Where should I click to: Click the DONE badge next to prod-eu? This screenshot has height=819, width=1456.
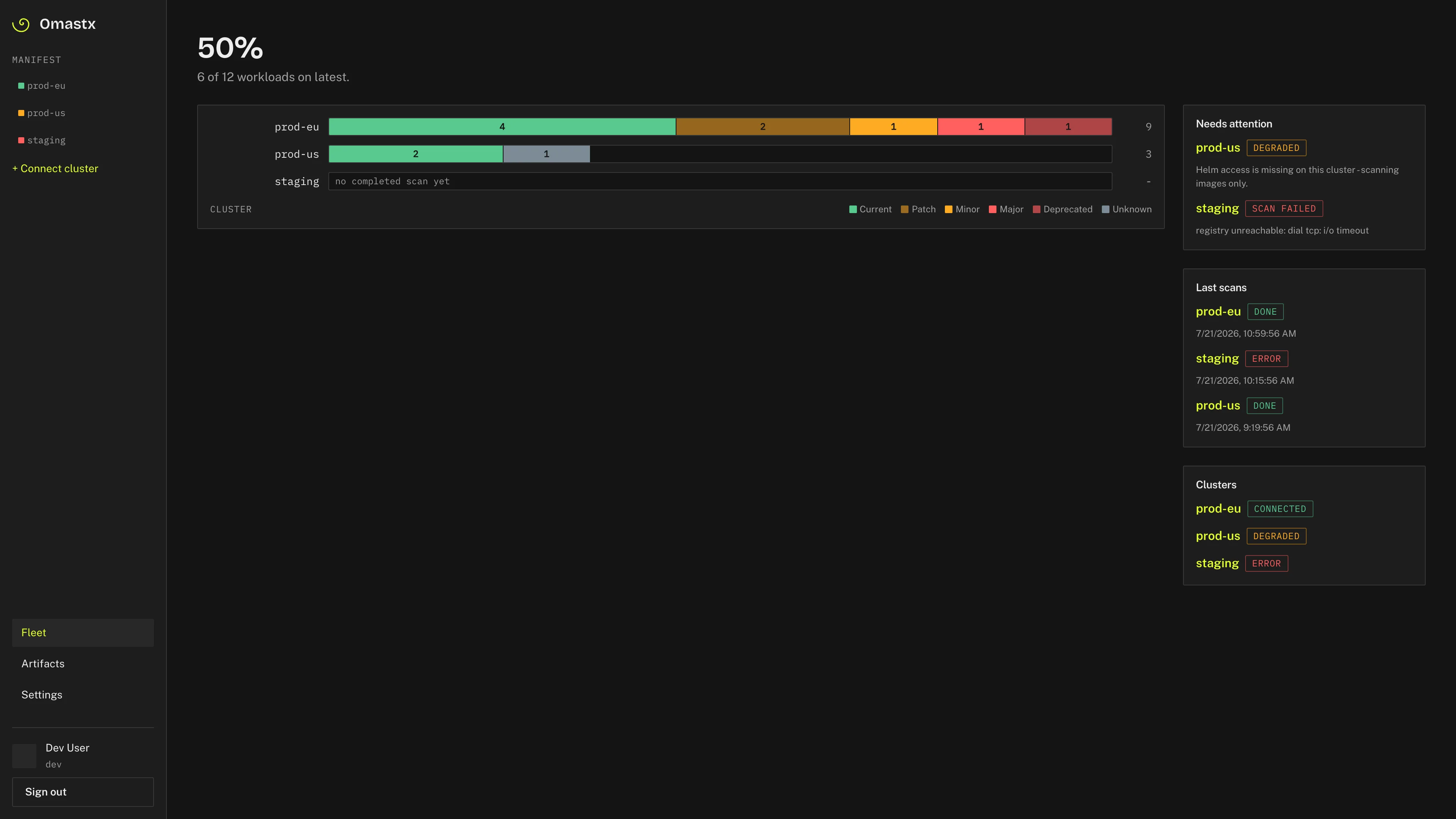1266,312
